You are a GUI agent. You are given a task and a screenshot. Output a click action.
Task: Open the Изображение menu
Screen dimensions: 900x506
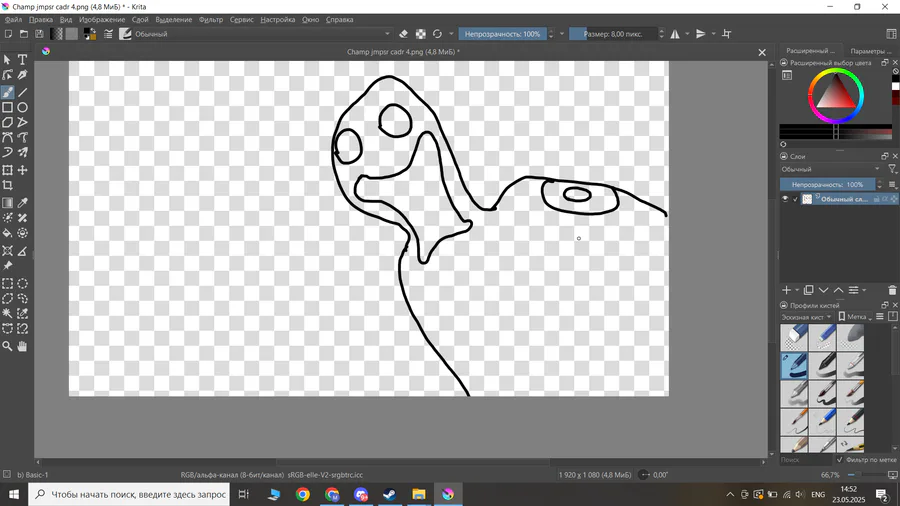[102, 20]
